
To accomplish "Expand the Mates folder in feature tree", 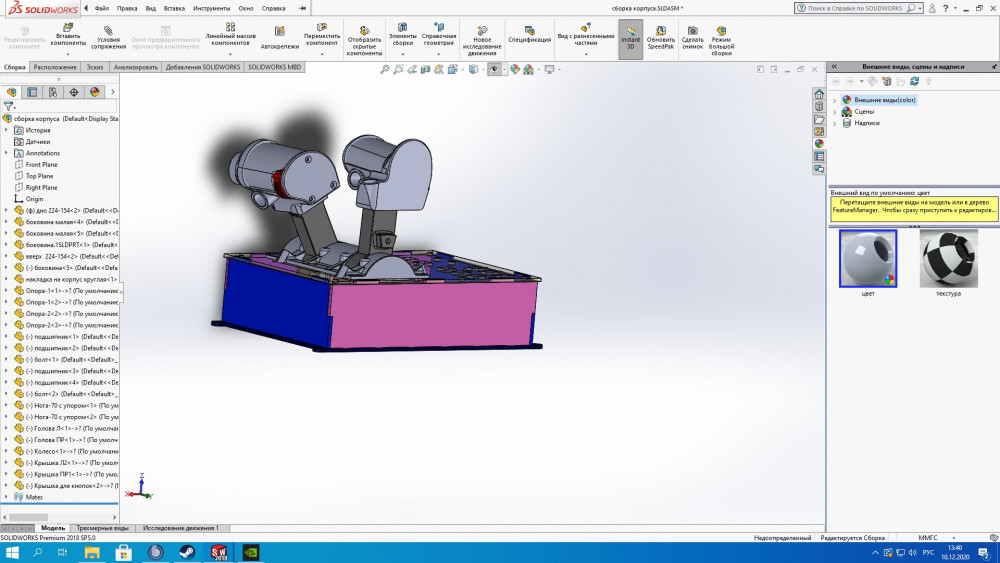I will pos(6,497).
